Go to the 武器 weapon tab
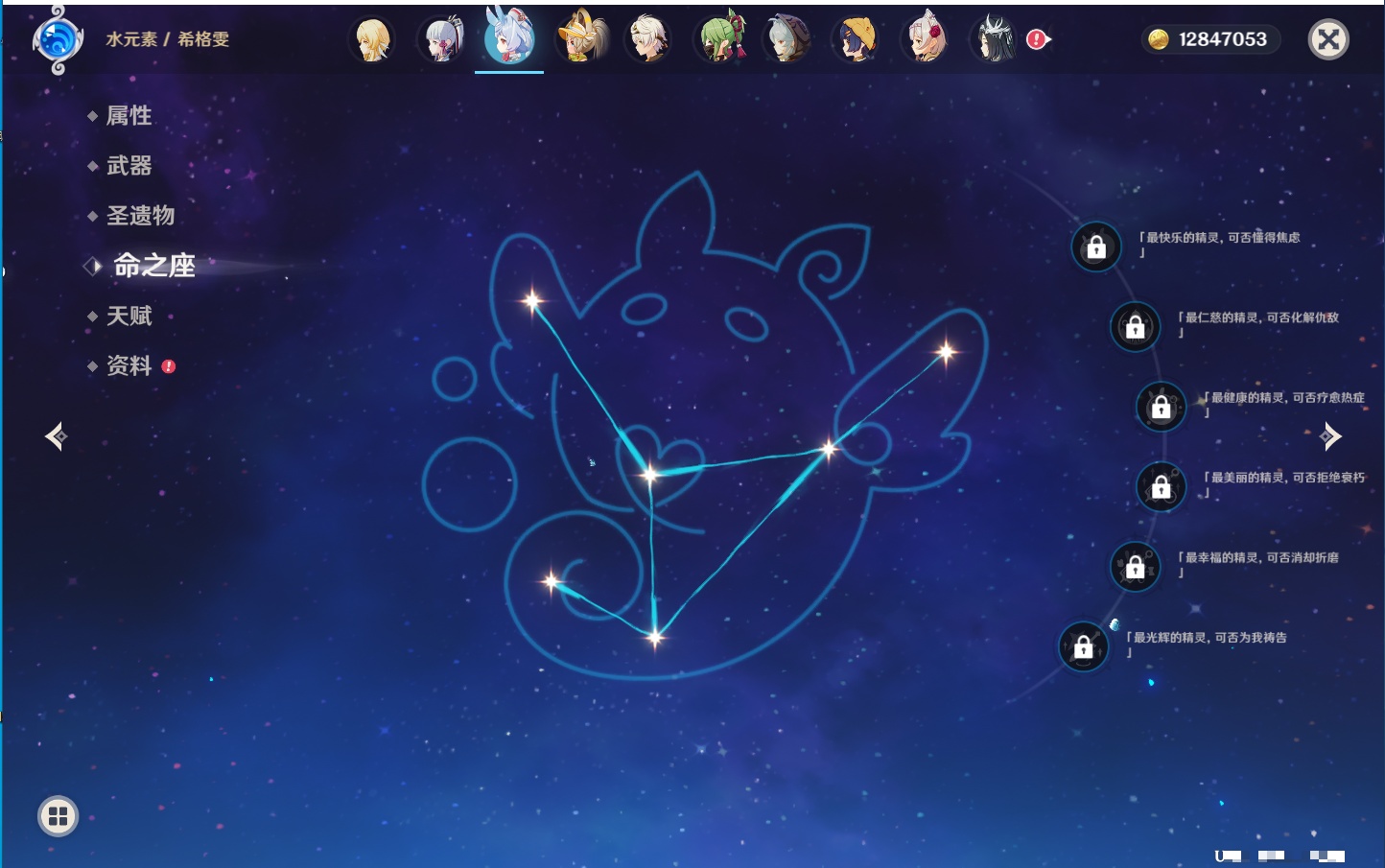Screen dimensions: 1385x868 (129, 166)
